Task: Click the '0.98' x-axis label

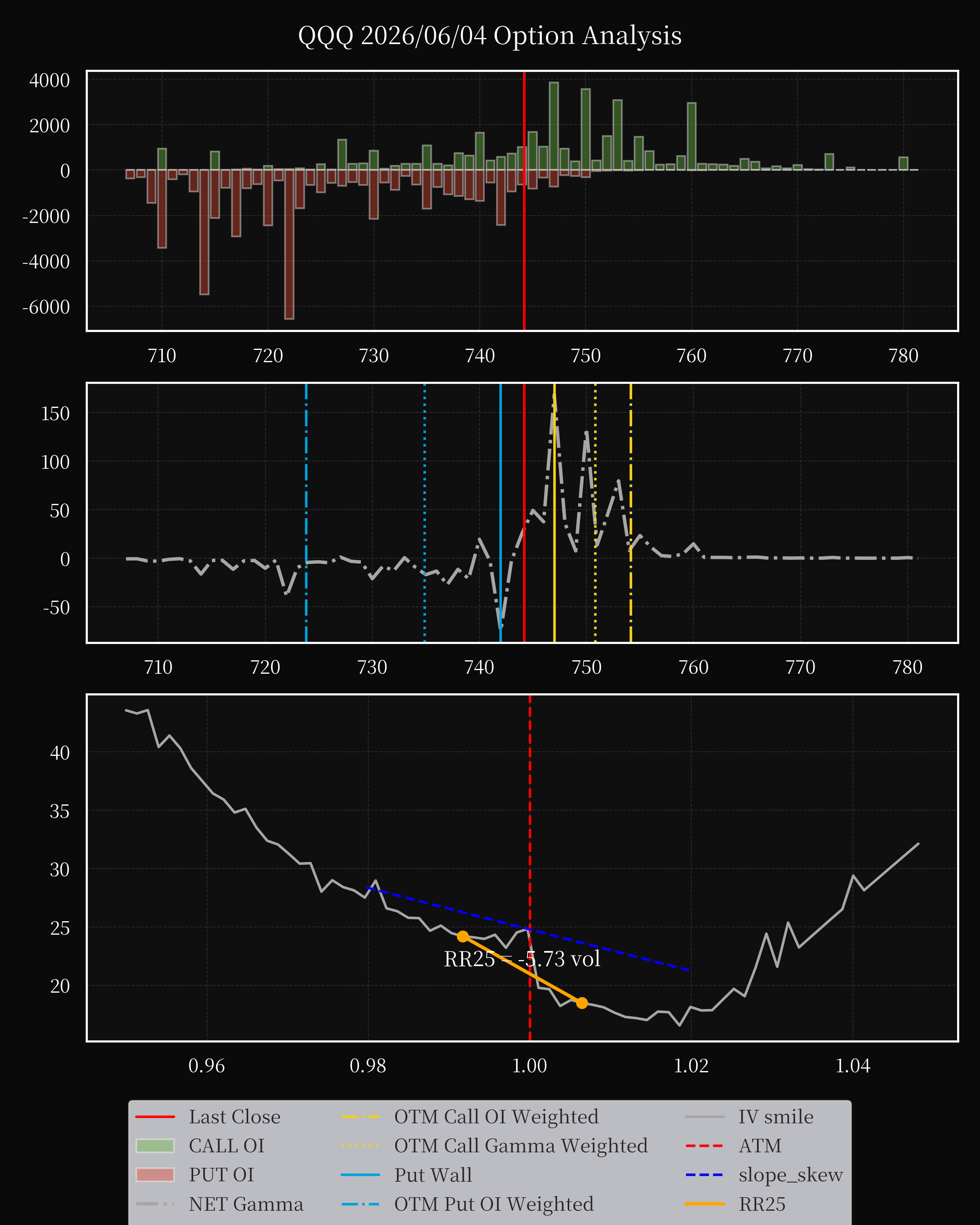Action: pos(368,1065)
